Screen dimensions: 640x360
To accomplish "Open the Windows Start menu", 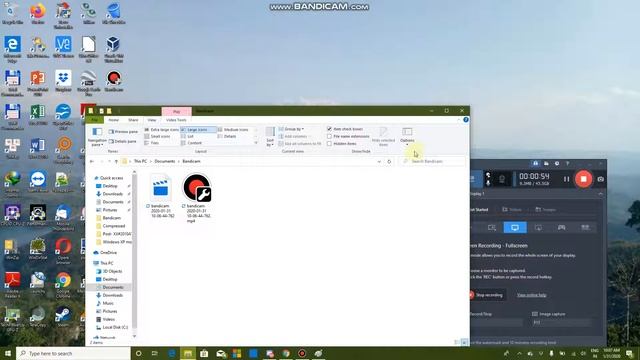I will click(x=7, y=353).
